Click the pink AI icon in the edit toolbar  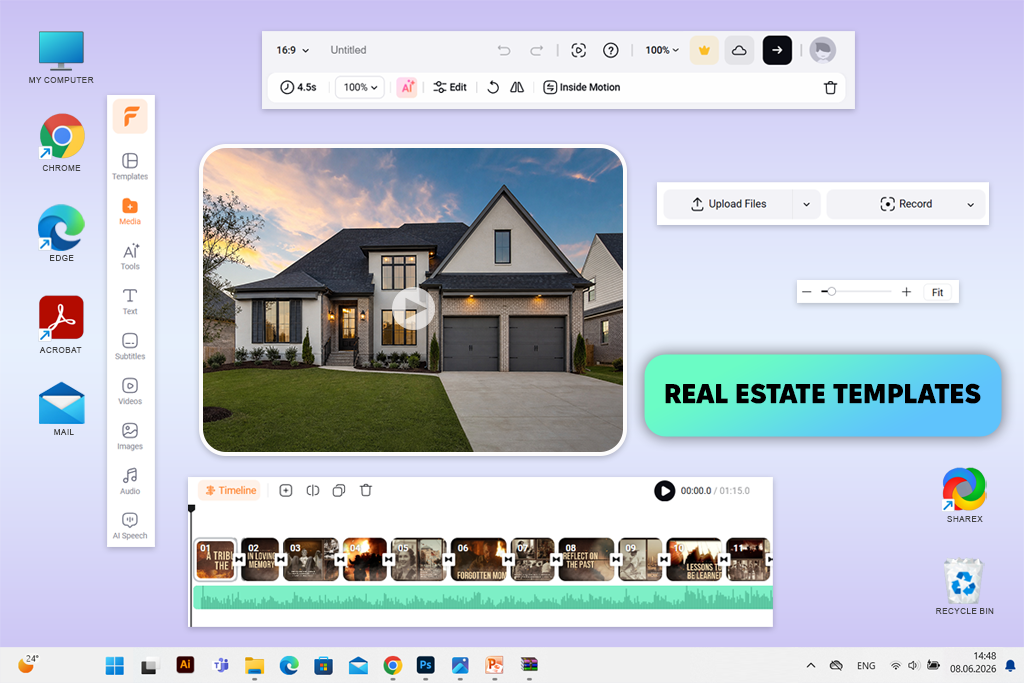[x=407, y=87]
